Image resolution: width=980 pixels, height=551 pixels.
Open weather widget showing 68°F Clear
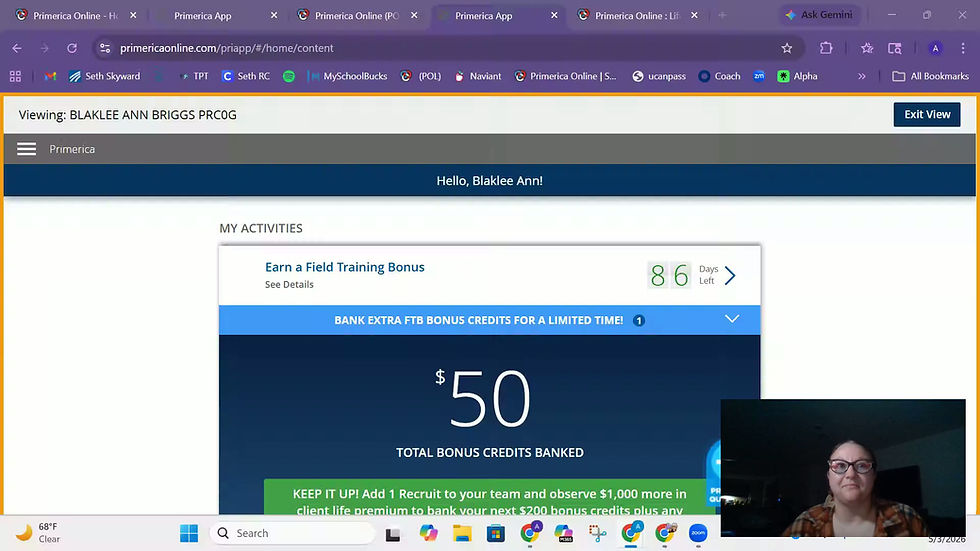pyautogui.click(x=38, y=533)
